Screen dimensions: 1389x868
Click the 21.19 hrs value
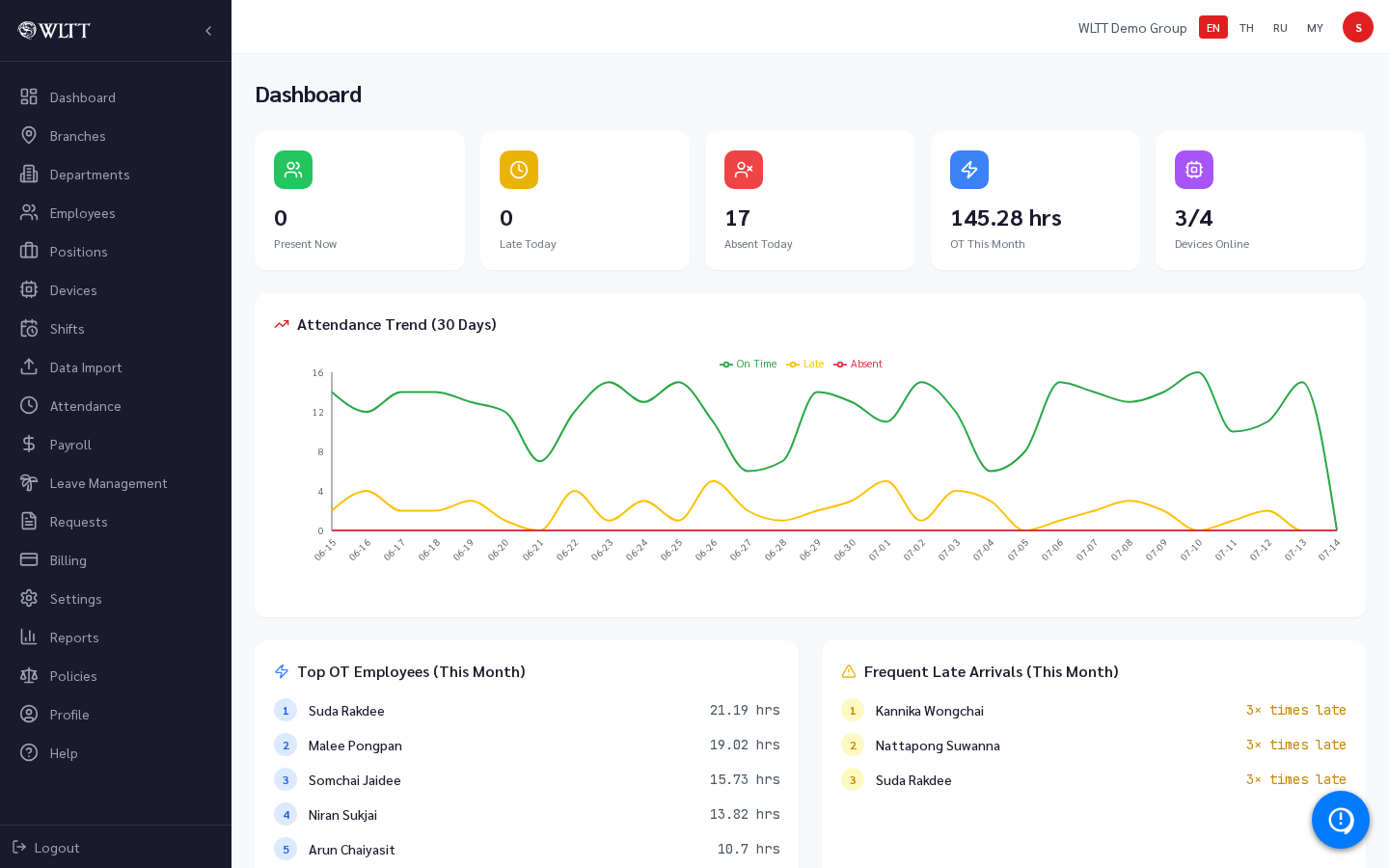[x=745, y=710]
